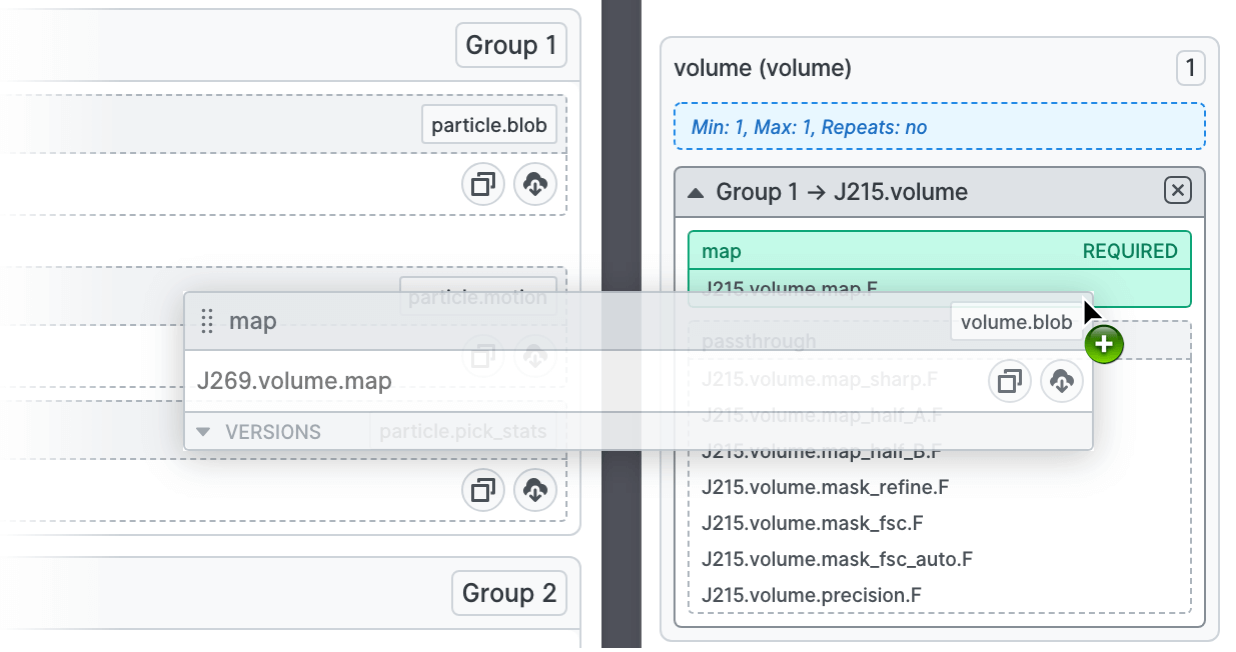This screenshot has width=1236, height=652.
Task: Click the volume input count badge
Action: 1190,69
